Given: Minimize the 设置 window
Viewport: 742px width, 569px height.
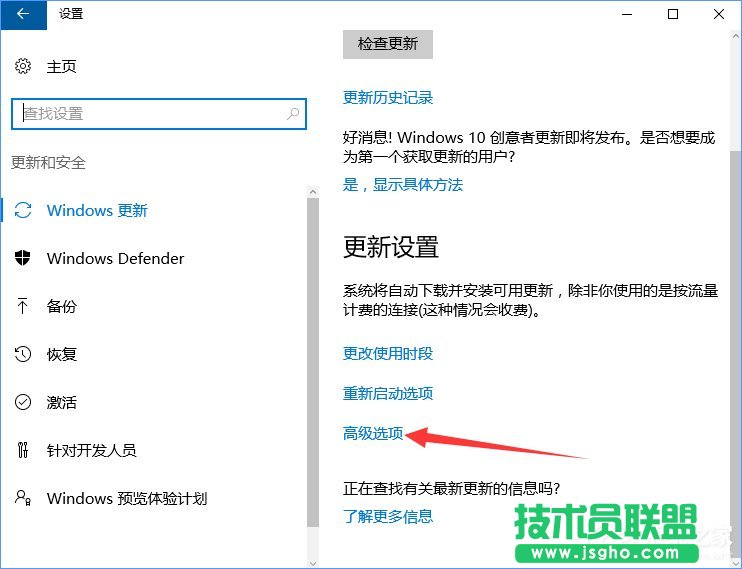Looking at the screenshot, I should [x=627, y=14].
